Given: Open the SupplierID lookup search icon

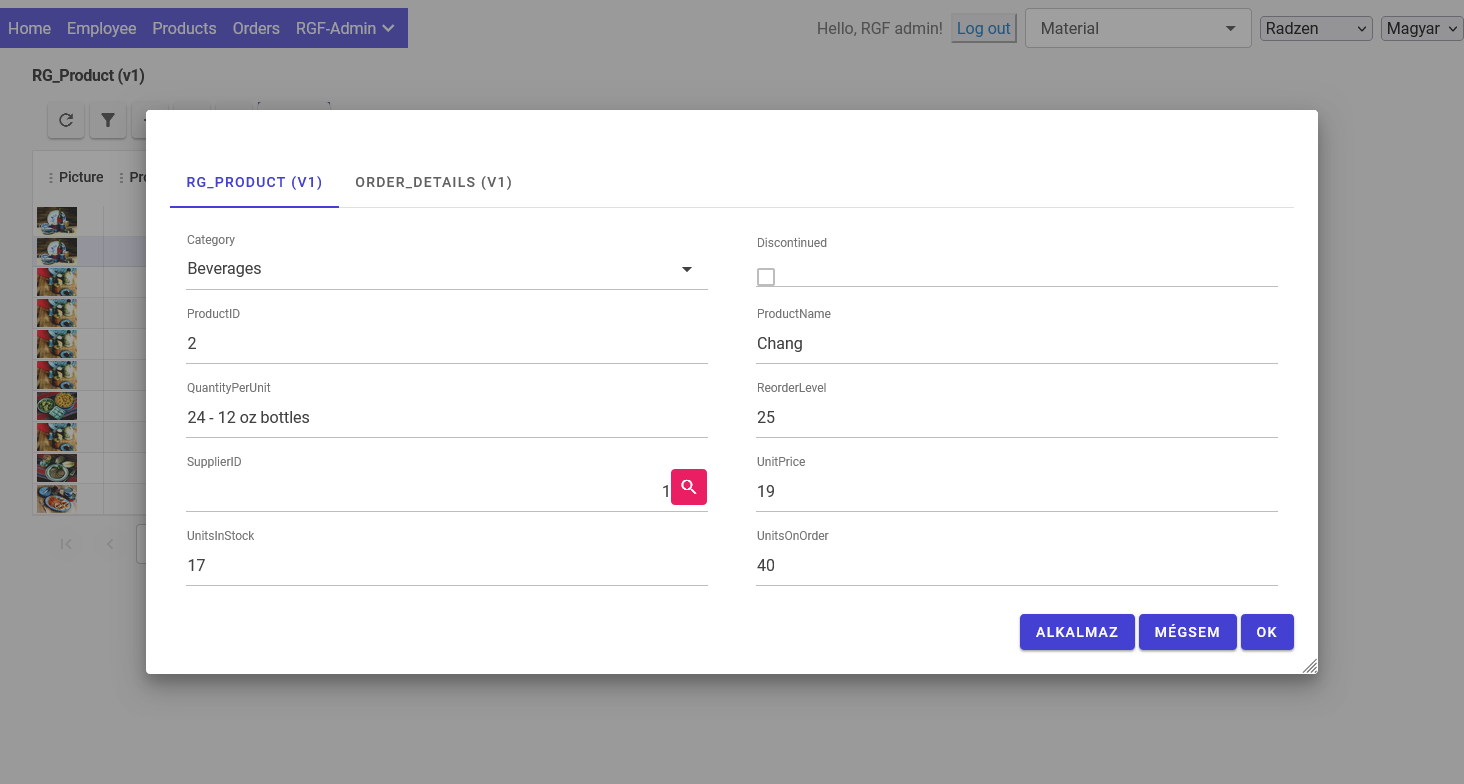Looking at the screenshot, I should 688,487.
